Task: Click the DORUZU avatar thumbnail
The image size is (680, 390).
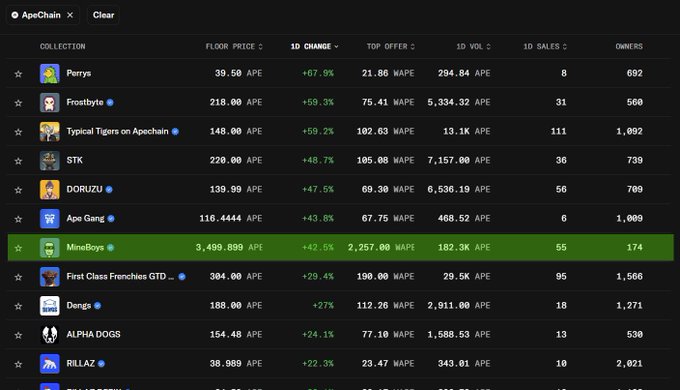Action: (49, 190)
